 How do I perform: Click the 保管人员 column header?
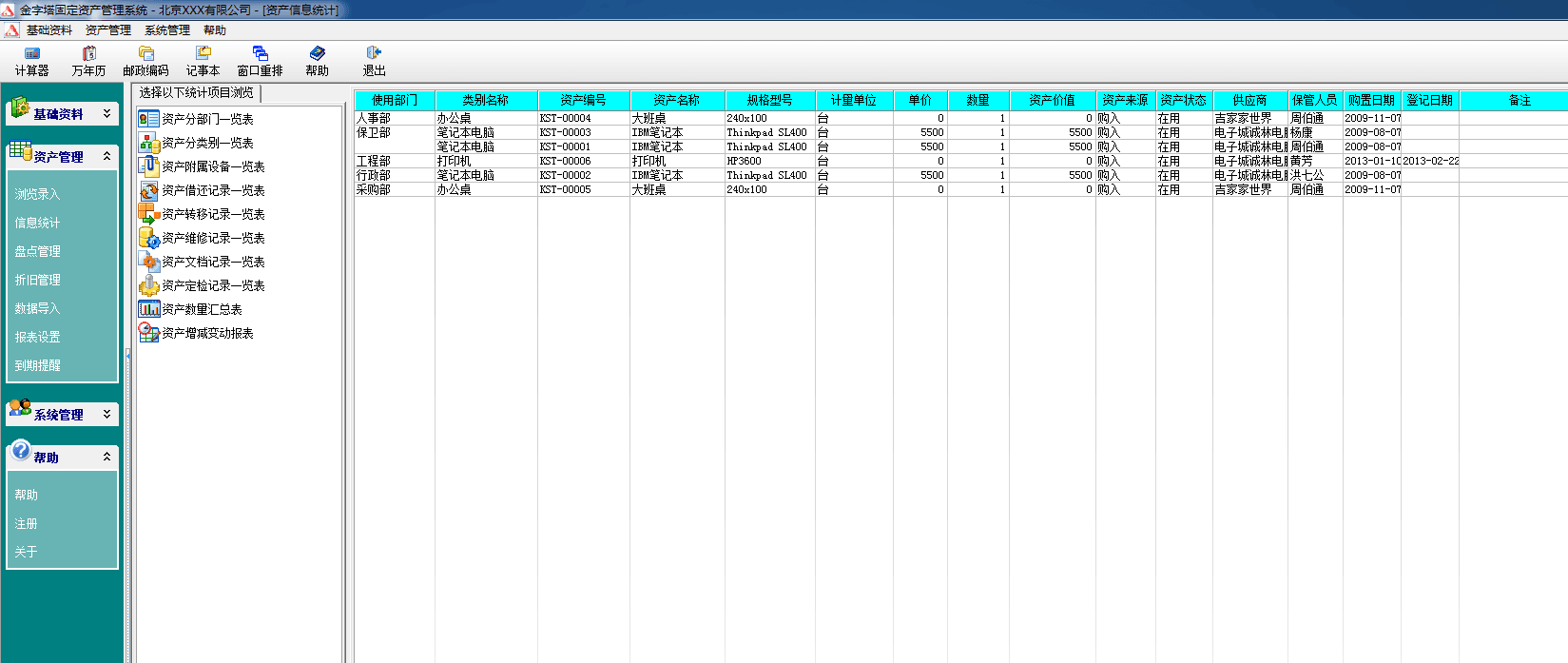pyautogui.click(x=1315, y=100)
